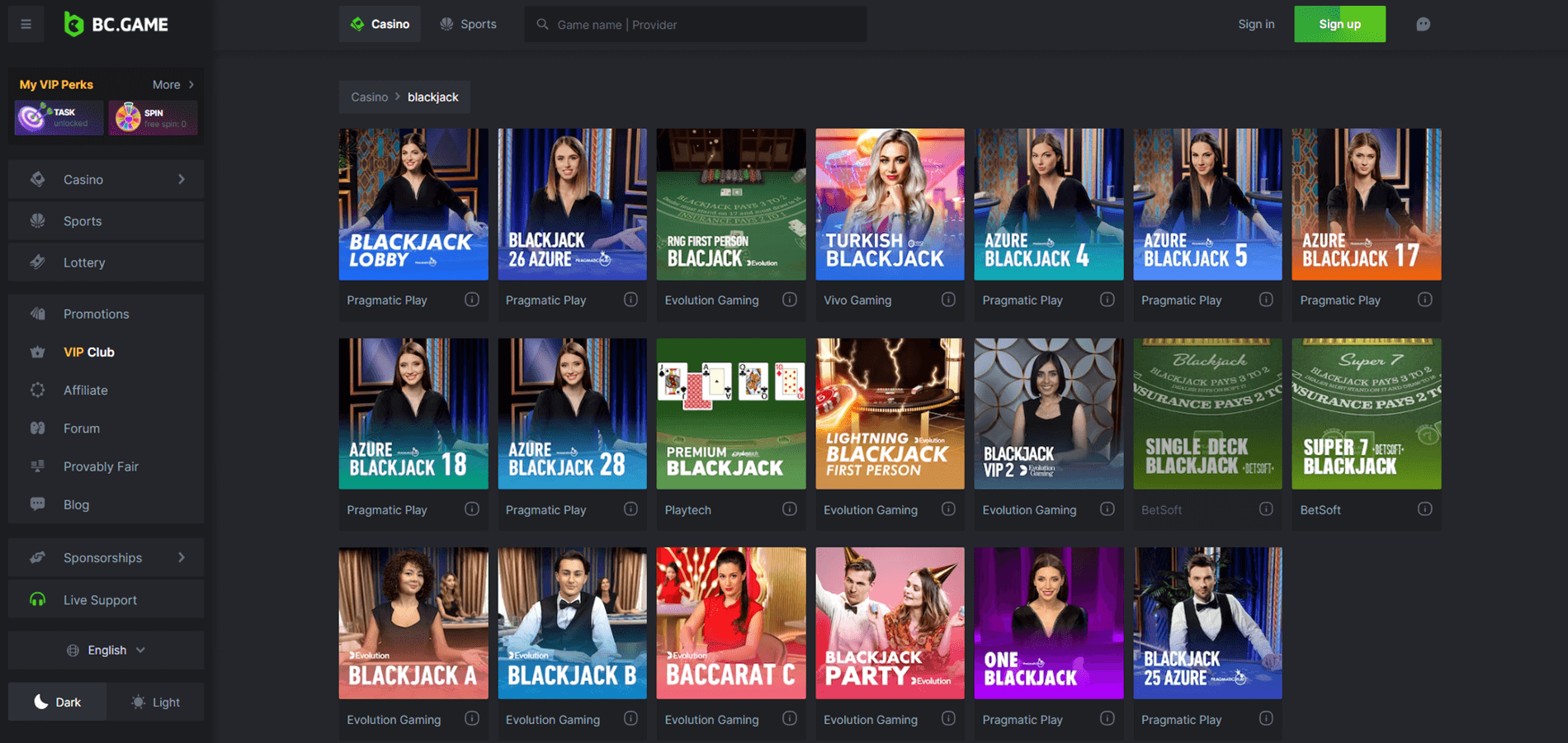Show info for Azure Blackjack 4

coord(1108,300)
